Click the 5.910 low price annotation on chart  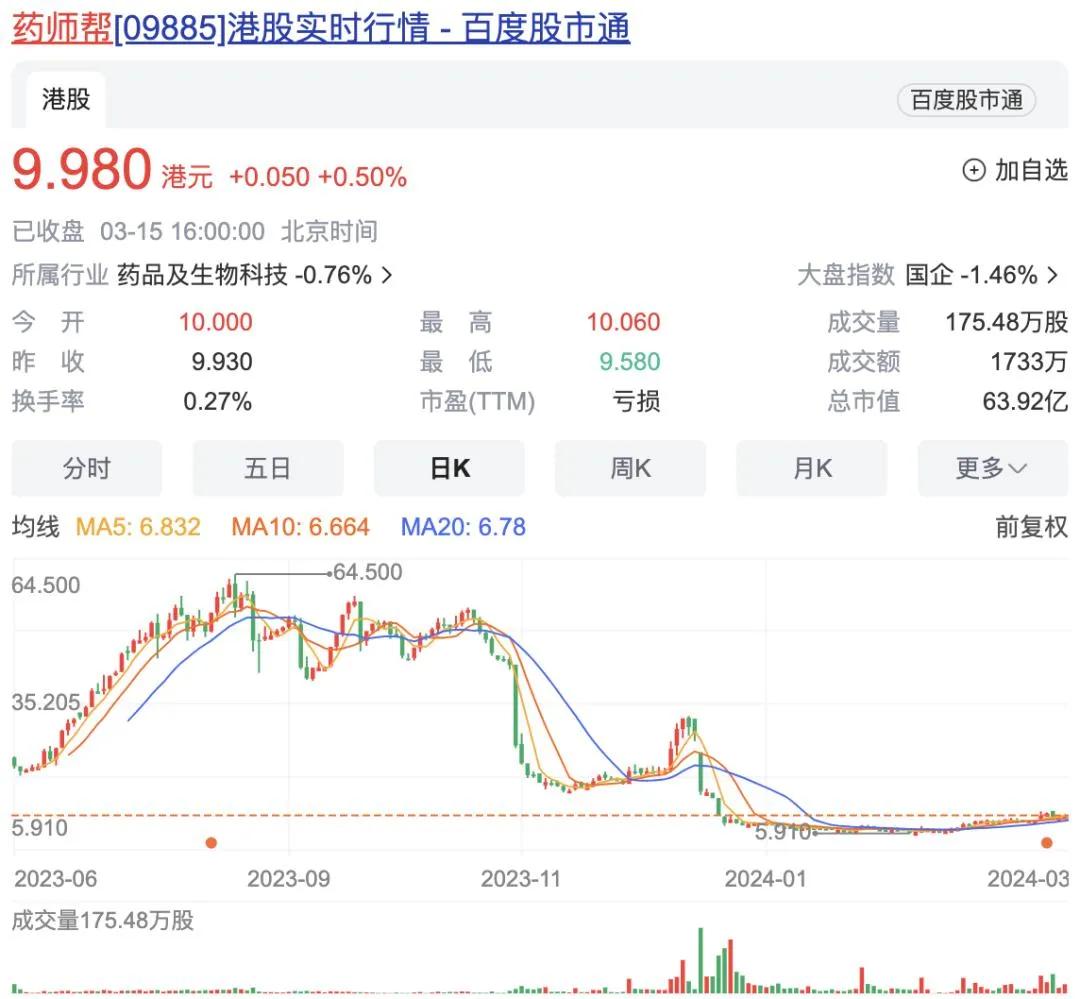(x=783, y=832)
